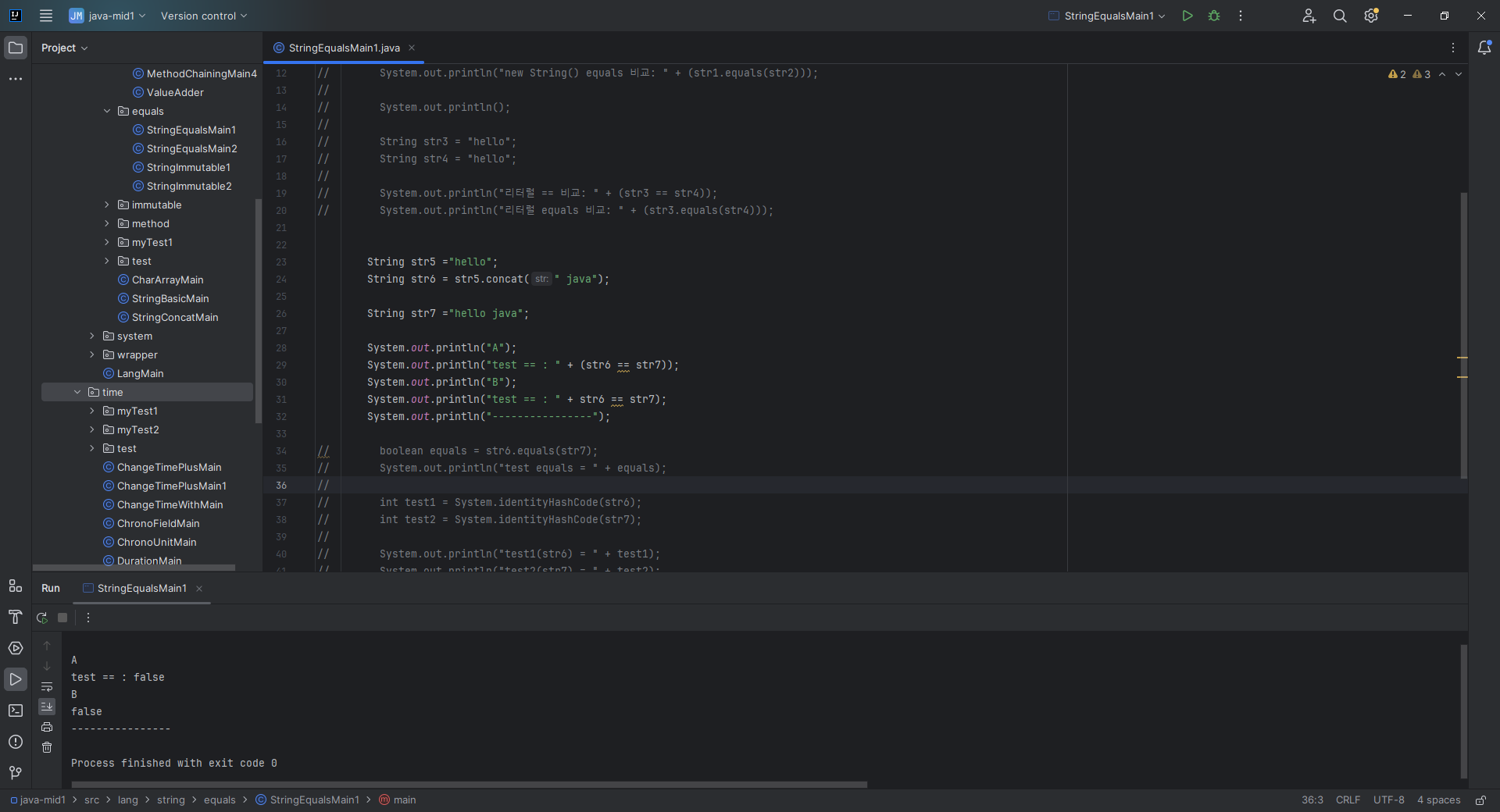
Task: Click the main method breadcrumb
Action: point(398,800)
